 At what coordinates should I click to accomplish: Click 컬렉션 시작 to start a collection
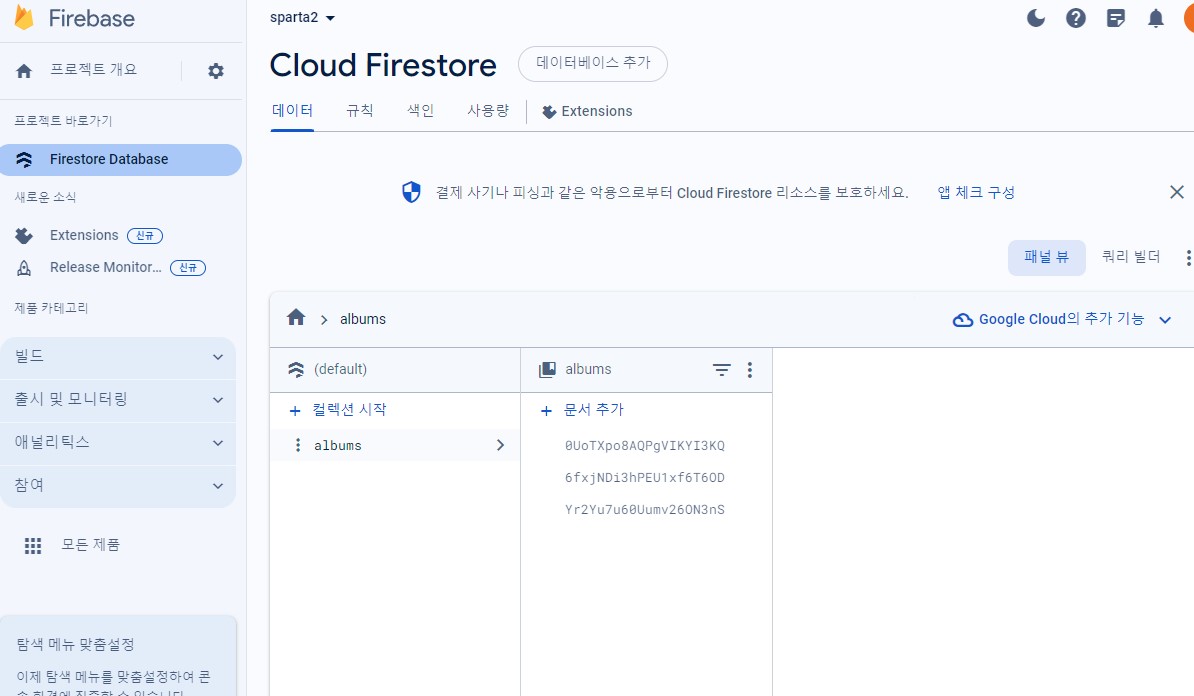350,410
